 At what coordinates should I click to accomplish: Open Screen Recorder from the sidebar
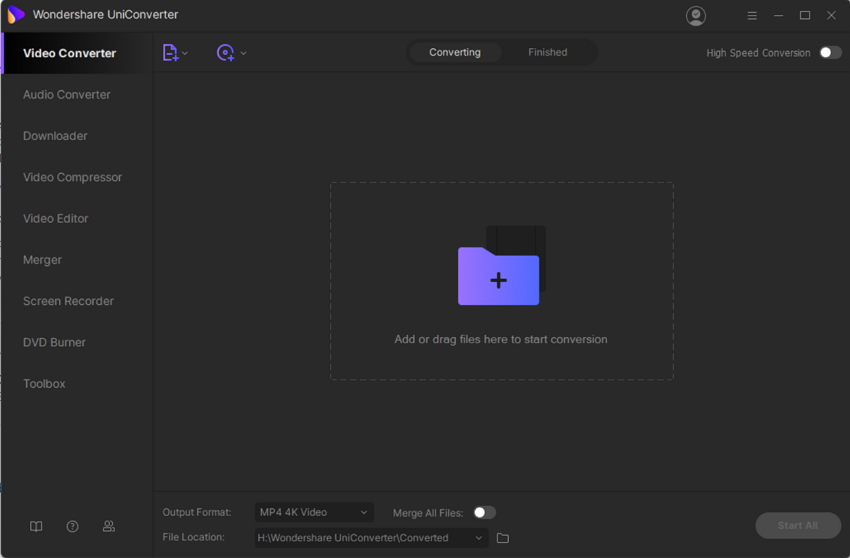coord(68,301)
